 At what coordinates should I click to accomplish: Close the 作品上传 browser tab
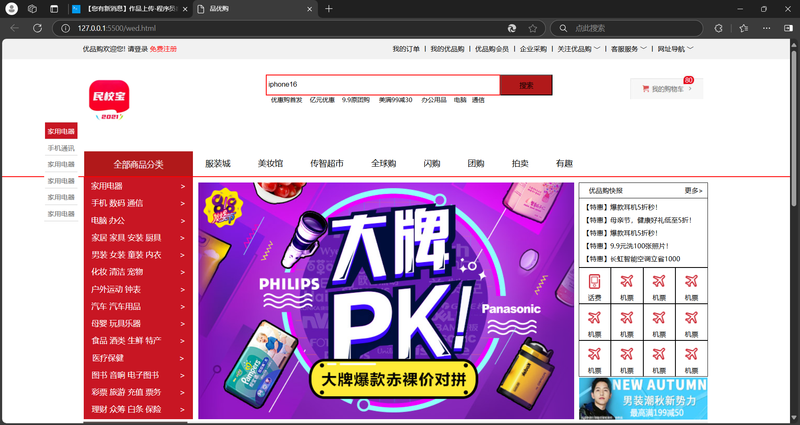click(185, 9)
